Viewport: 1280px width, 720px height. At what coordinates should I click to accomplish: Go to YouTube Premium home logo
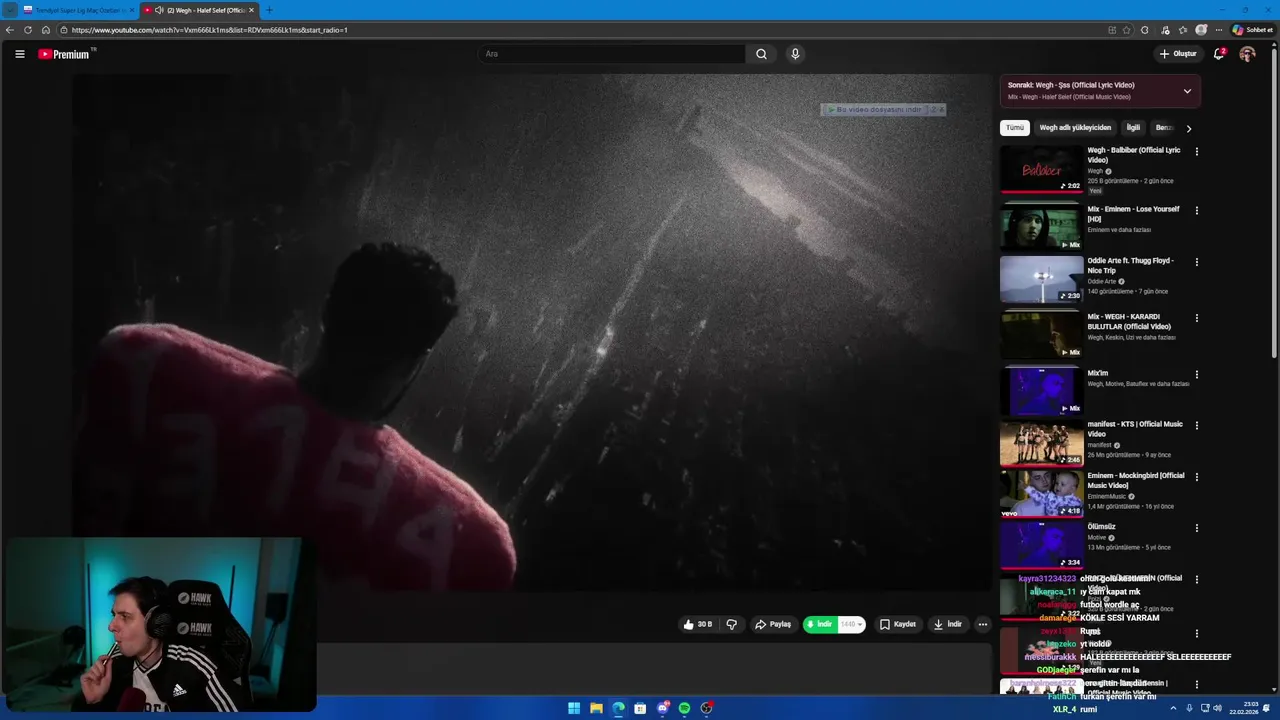pyautogui.click(x=65, y=54)
